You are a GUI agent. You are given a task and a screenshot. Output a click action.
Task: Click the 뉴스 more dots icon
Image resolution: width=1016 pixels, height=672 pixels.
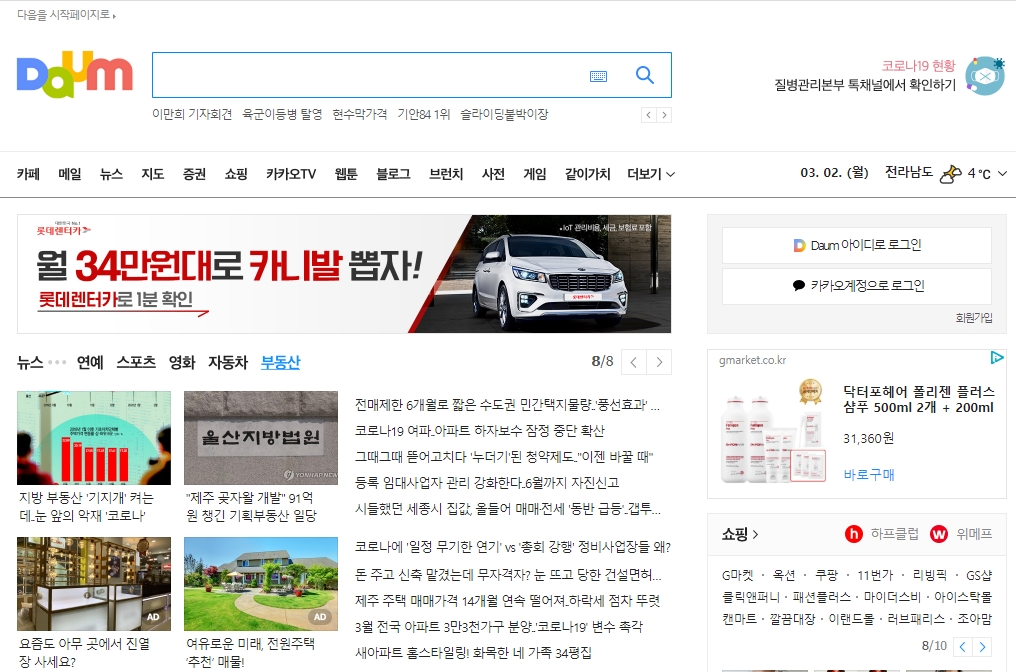pyautogui.click(x=57, y=362)
